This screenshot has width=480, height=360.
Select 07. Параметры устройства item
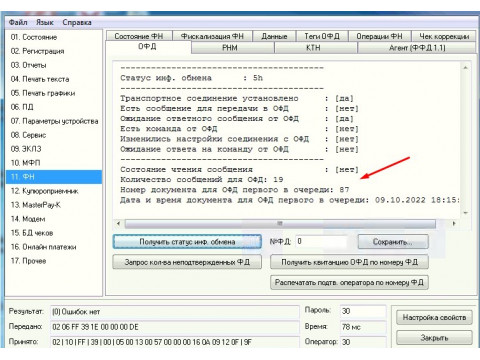tap(54, 121)
